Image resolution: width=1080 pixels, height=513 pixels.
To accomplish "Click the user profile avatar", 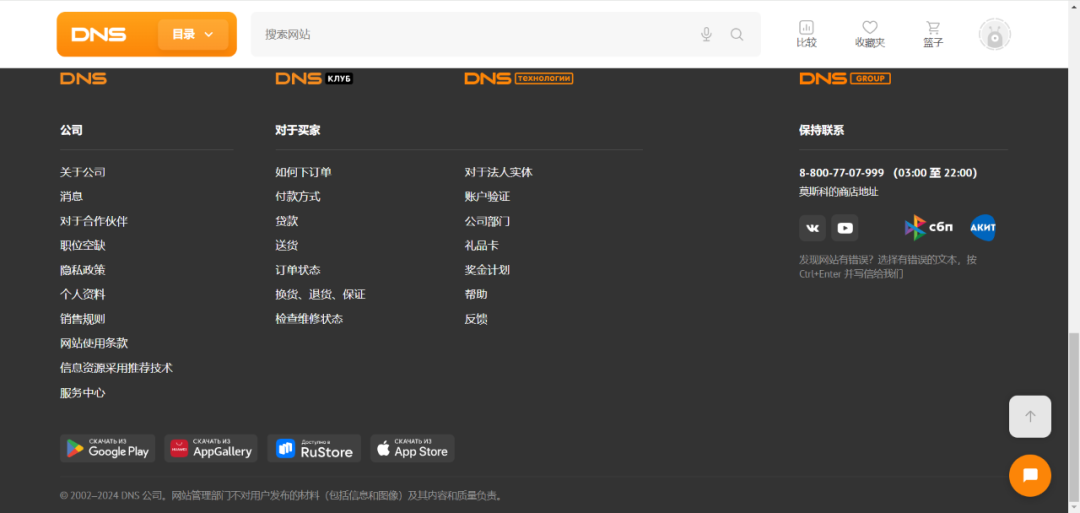I will [x=995, y=34].
